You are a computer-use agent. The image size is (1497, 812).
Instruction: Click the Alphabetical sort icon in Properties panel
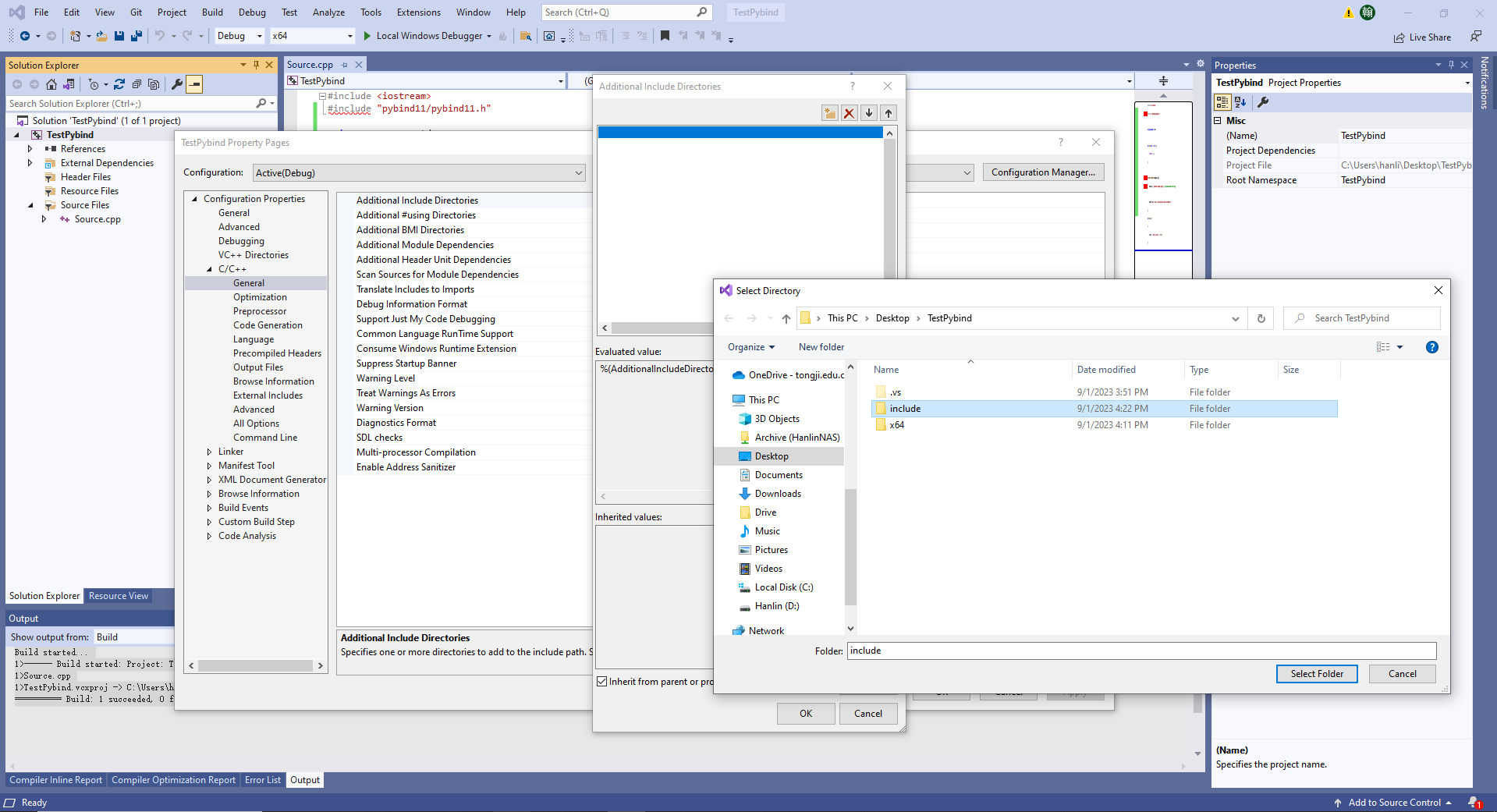pos(1240,102)
